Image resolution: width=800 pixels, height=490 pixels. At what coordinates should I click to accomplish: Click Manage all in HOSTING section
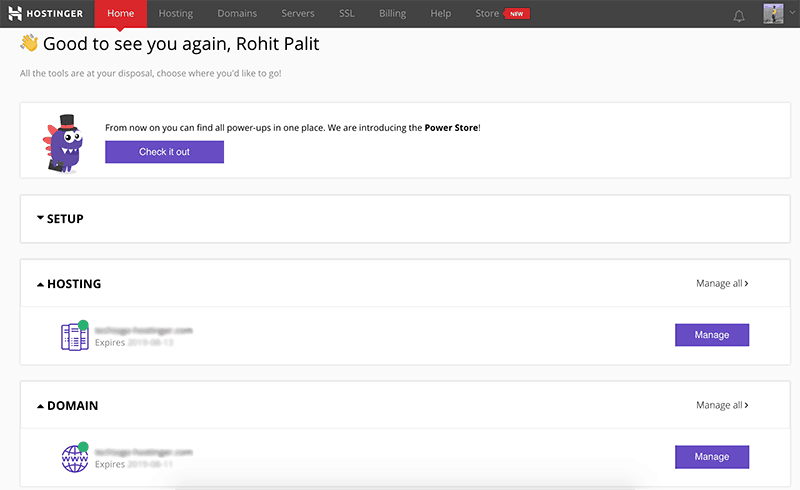tap(722, 283)
